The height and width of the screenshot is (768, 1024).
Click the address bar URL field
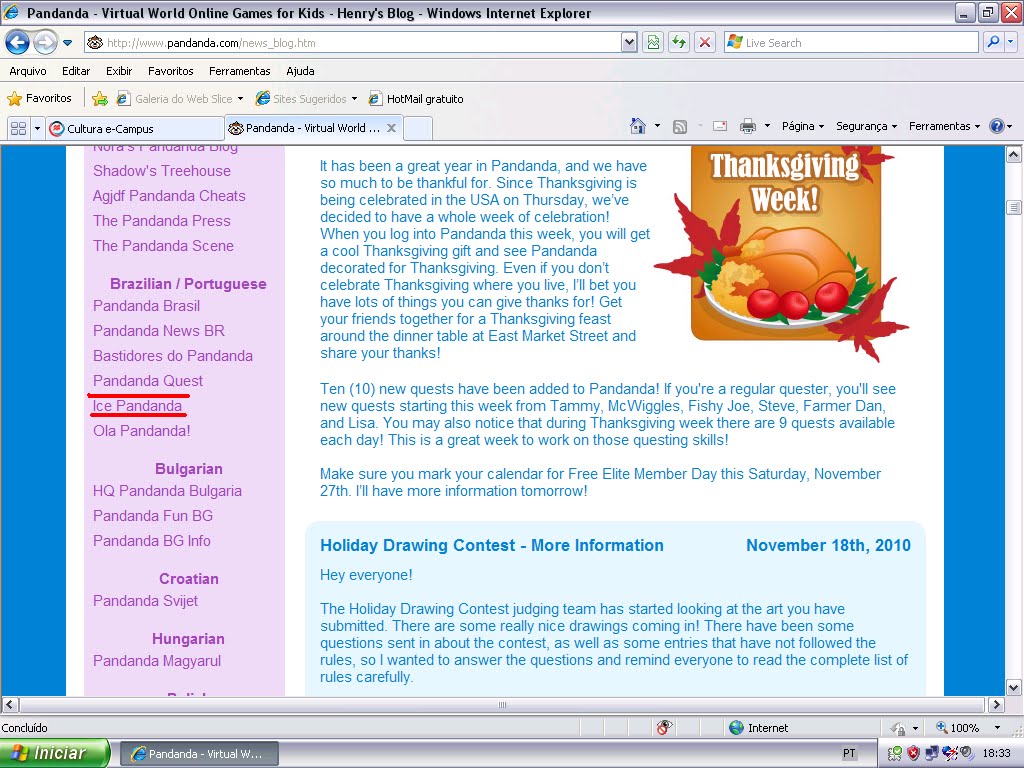click(x=353, y=43)
